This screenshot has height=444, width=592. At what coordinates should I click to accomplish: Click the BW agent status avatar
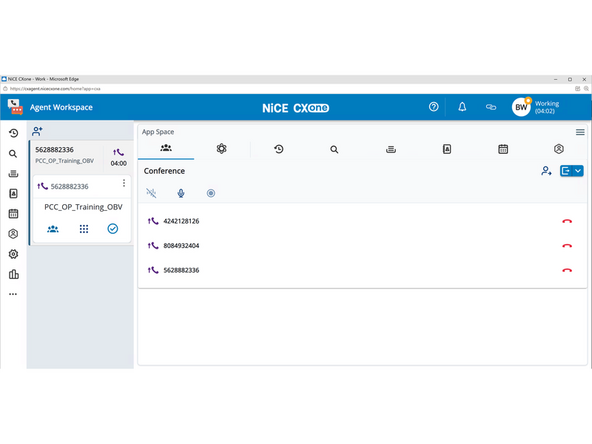(x=521, y=107)
